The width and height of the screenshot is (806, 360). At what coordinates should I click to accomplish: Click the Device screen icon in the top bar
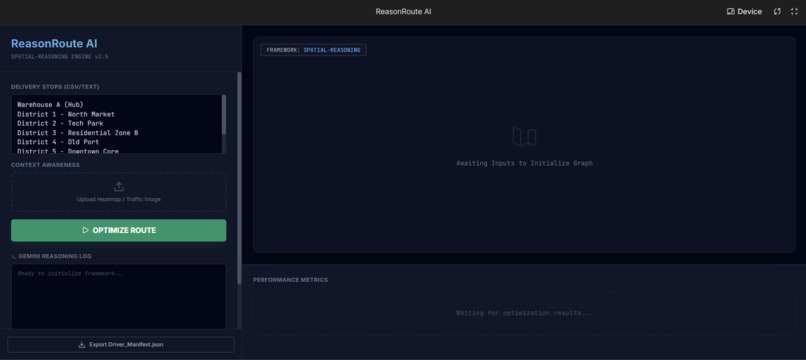coord(730,11)
